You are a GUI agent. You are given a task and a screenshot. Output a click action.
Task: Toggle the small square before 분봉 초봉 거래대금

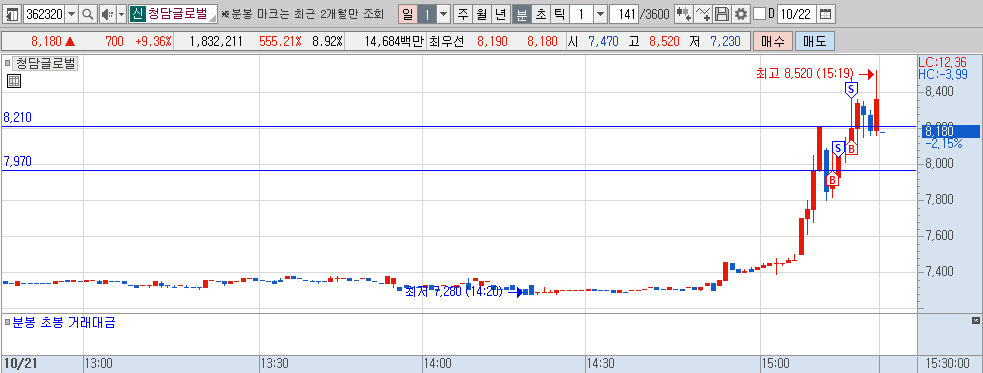pyautogui.click(x=8, y=323)
